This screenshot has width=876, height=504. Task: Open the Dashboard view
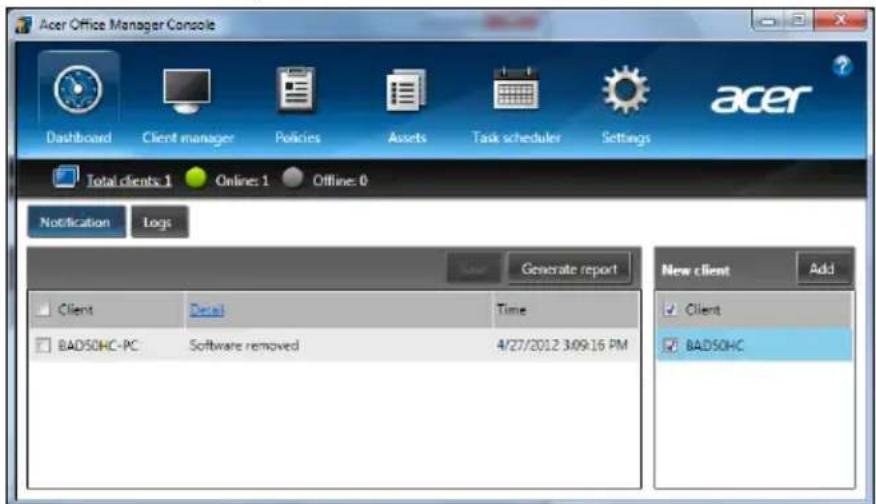click(78, 98)
